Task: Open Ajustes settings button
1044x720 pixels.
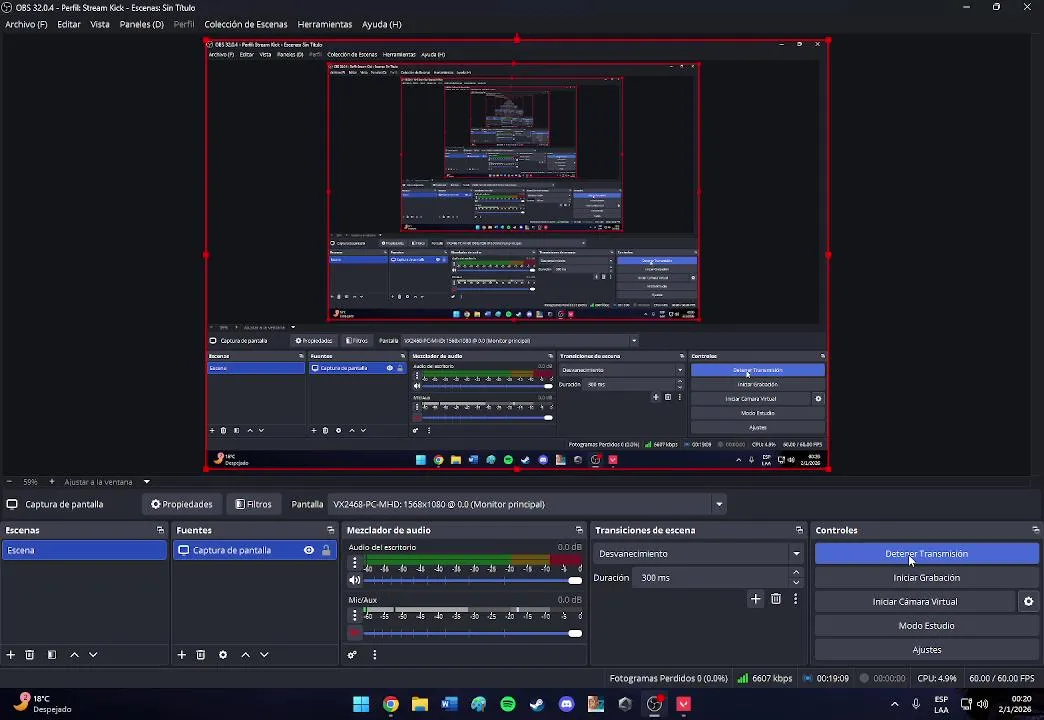Action: click(x=927, y=649)
